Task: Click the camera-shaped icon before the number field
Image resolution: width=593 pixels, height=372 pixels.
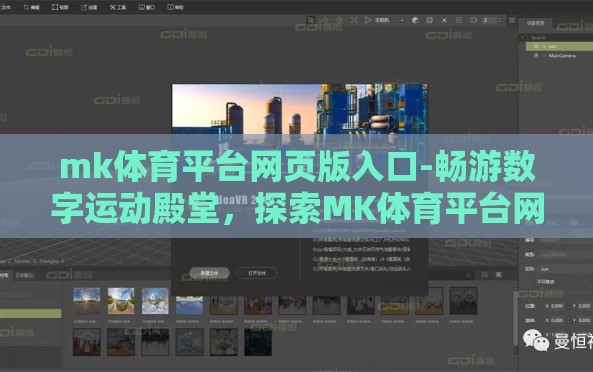Action: click(x=473, y=20)
